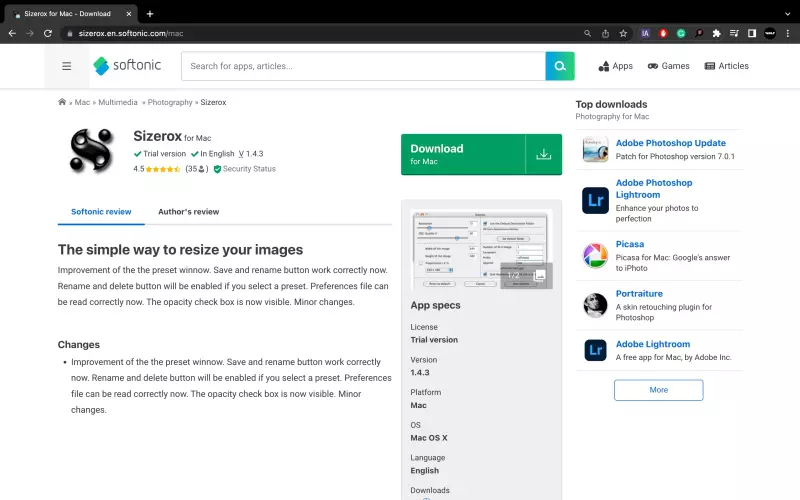
Task: Open Adobe Photoshop Lightroom link
Action: [x=654, y=189]
